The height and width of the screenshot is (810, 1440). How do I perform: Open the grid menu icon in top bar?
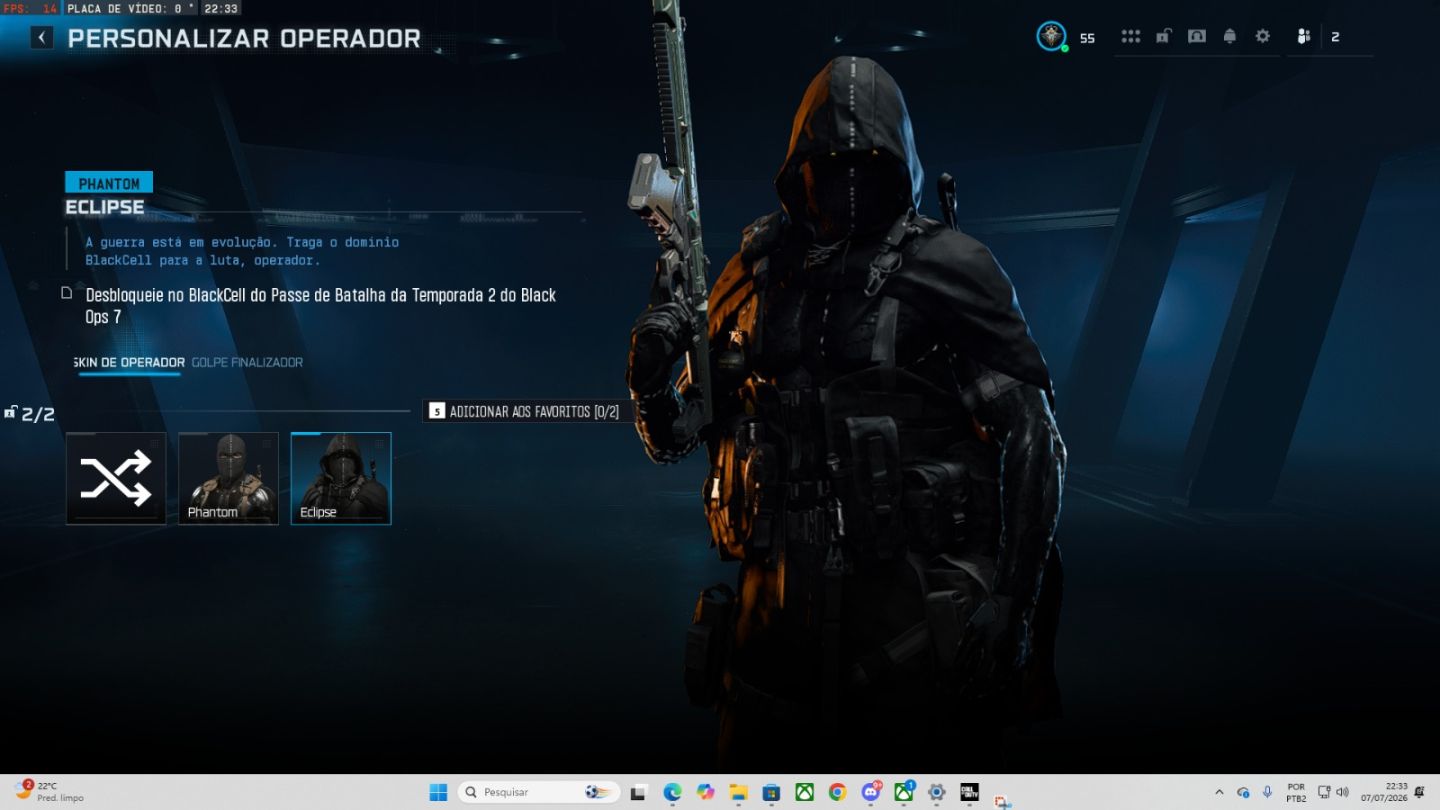pos(1131,36)
